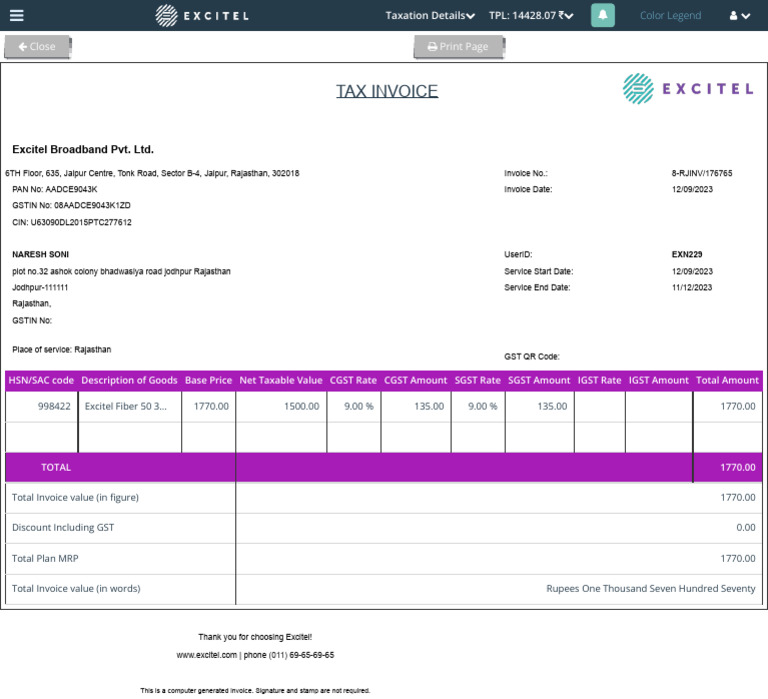Click the Total Amount column header
The height and width of the screenshot is (699, 768).
click(727, 380)
